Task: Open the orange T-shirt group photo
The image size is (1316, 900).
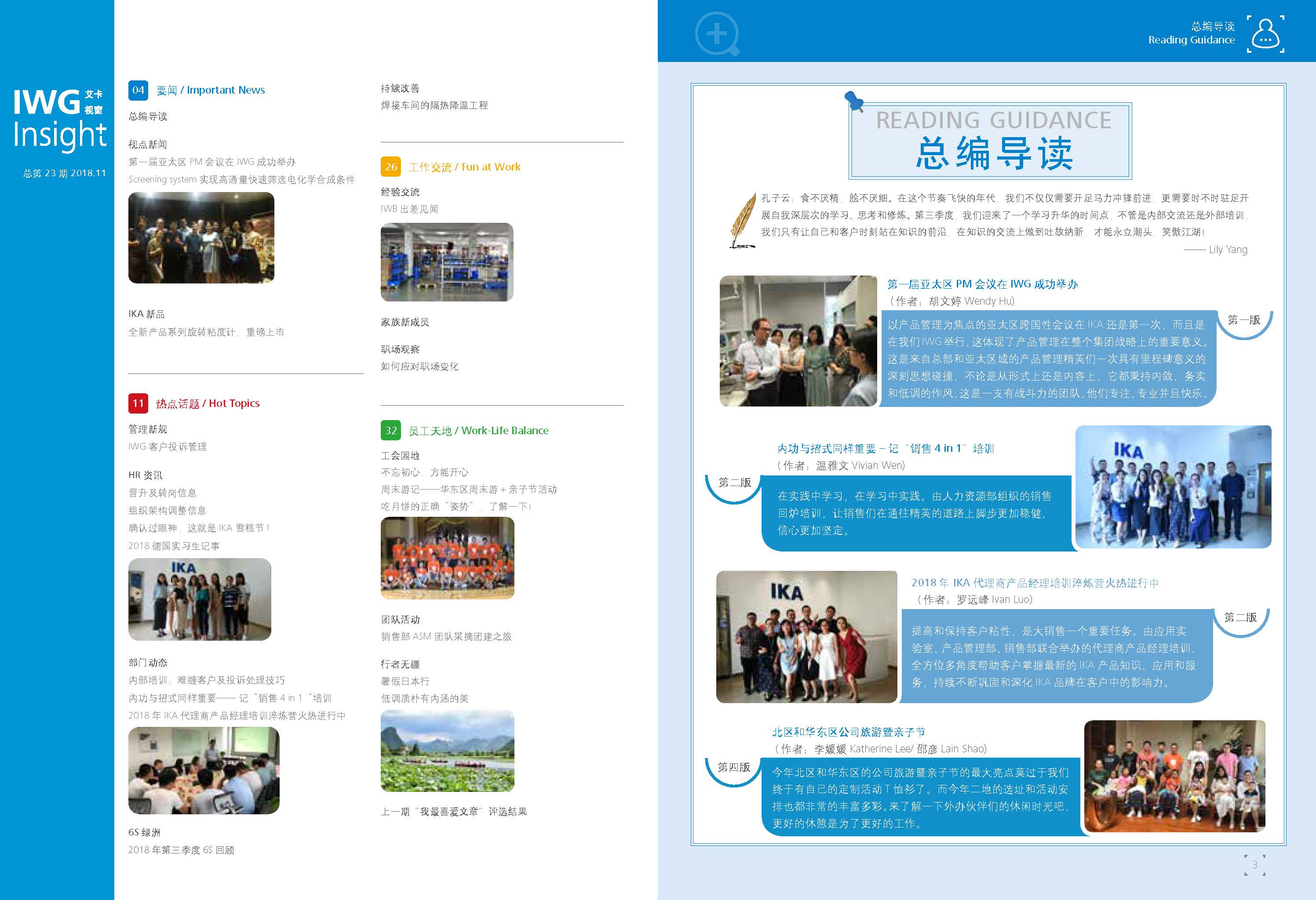Action: click(x=447, y=558)
